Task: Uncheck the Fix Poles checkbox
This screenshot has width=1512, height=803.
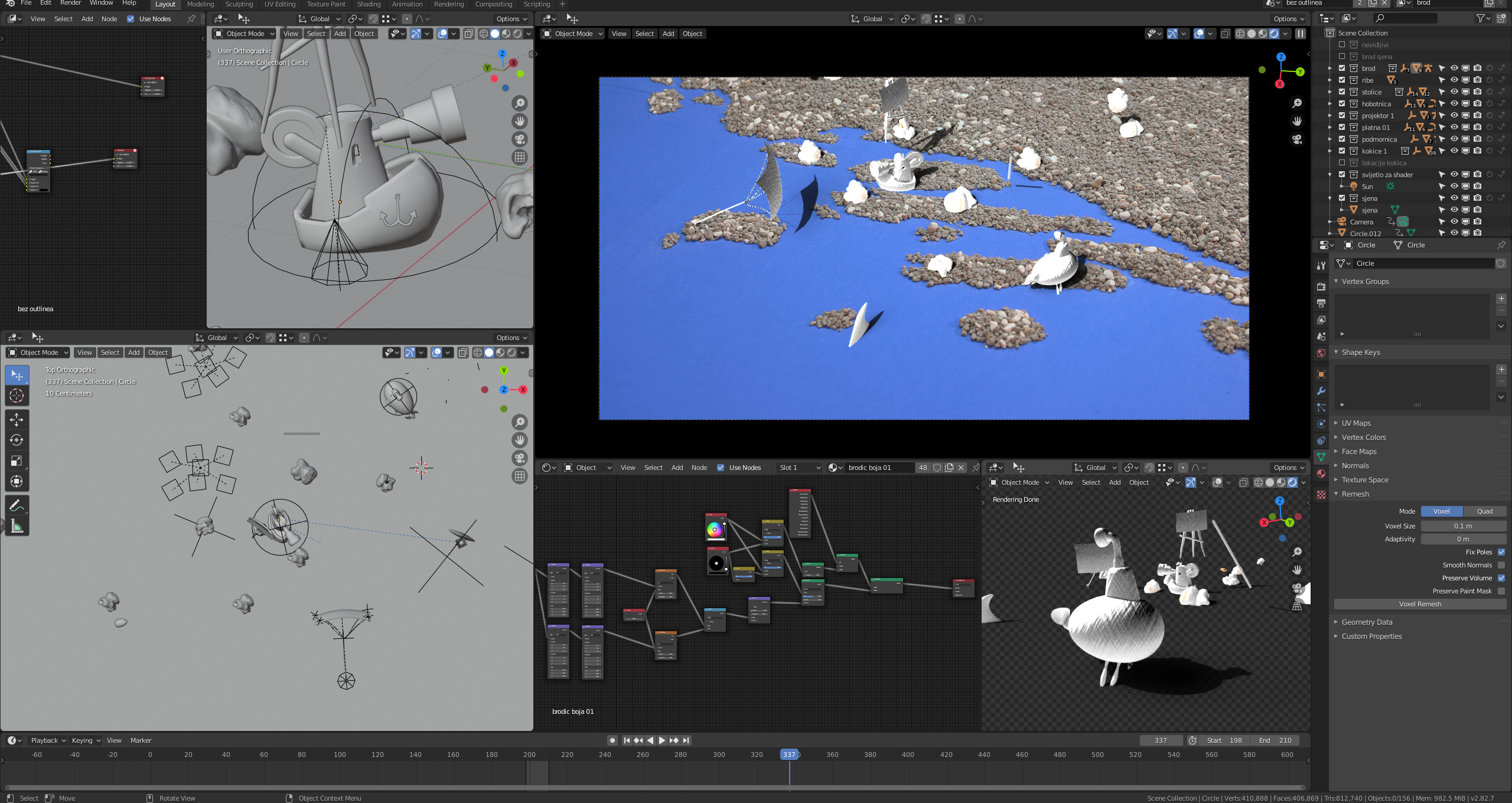Action: click(x=1501, y=552)
